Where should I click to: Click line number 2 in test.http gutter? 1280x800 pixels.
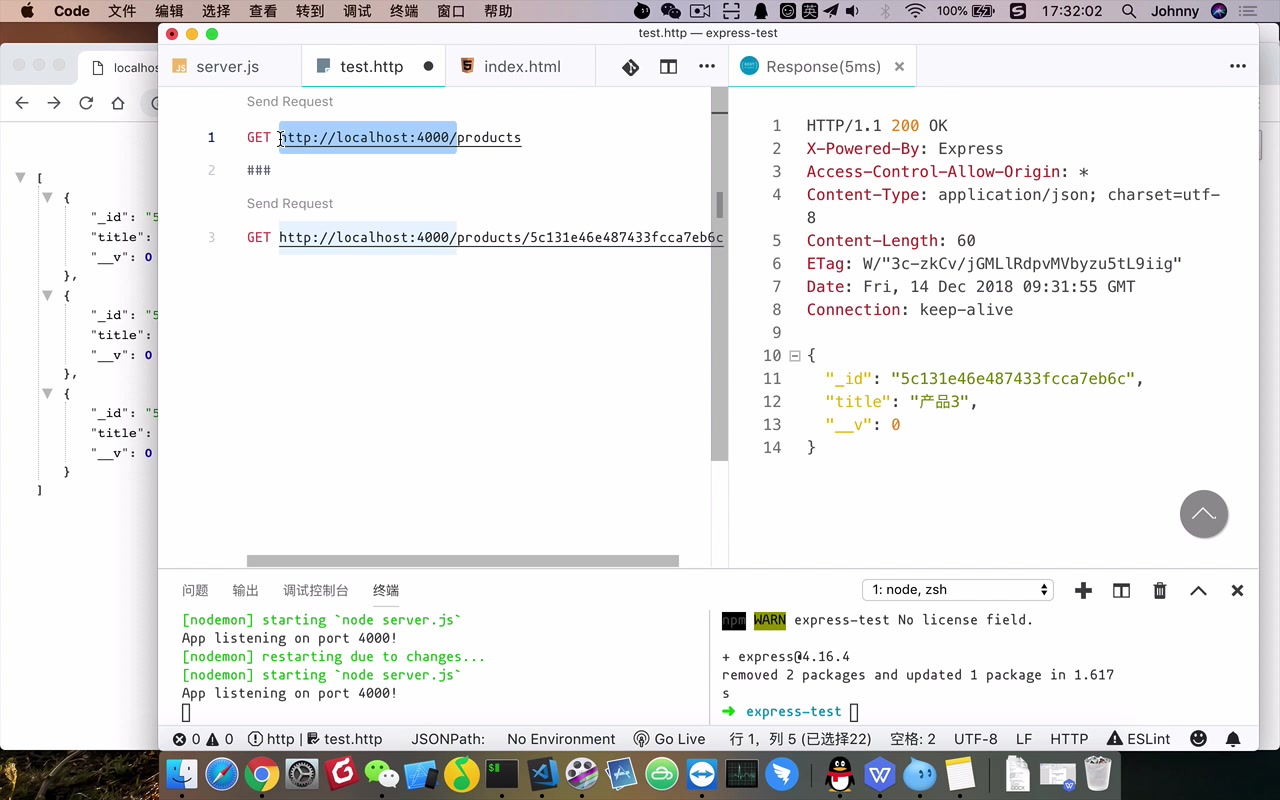point(211,170)
